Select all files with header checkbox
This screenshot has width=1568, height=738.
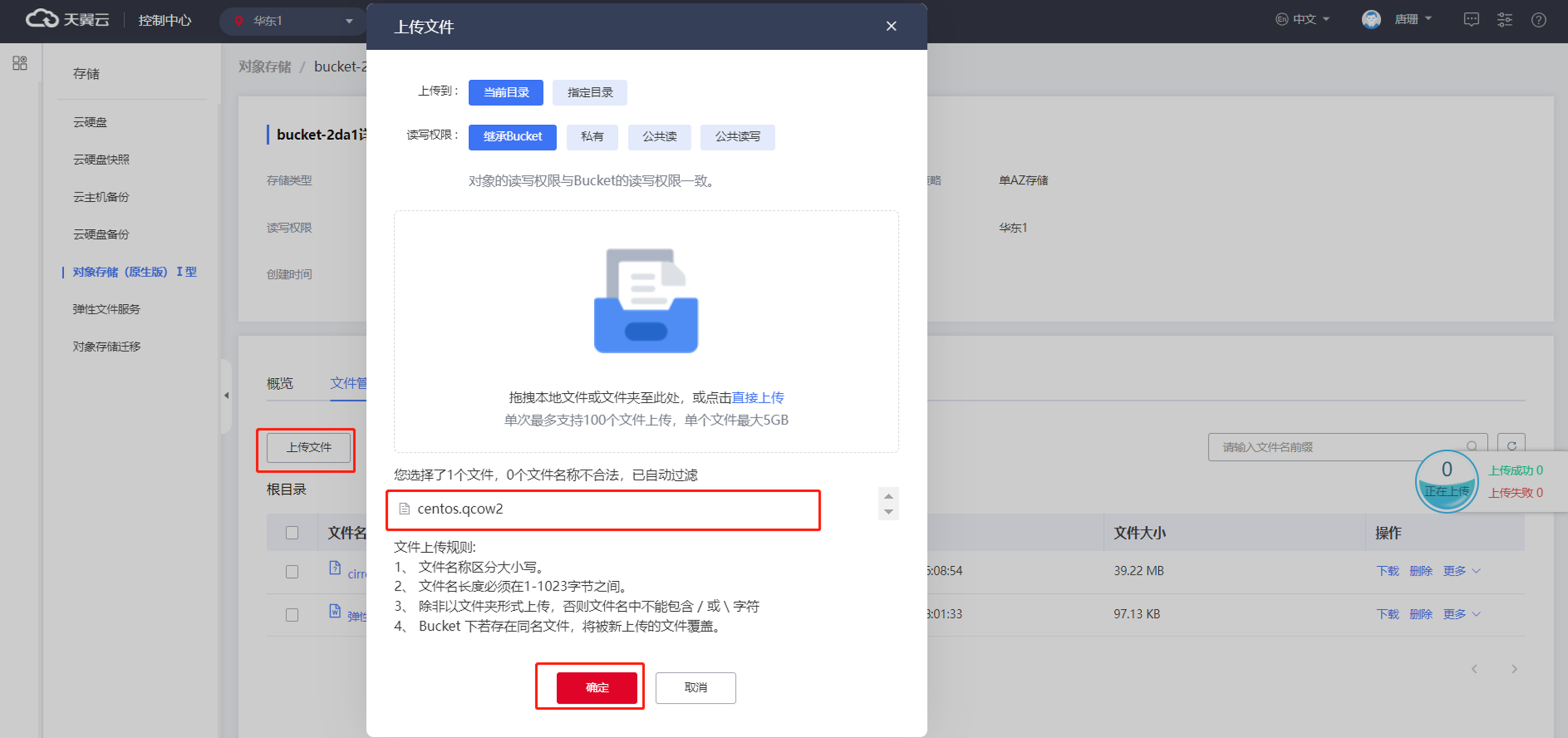pos(292,533)
